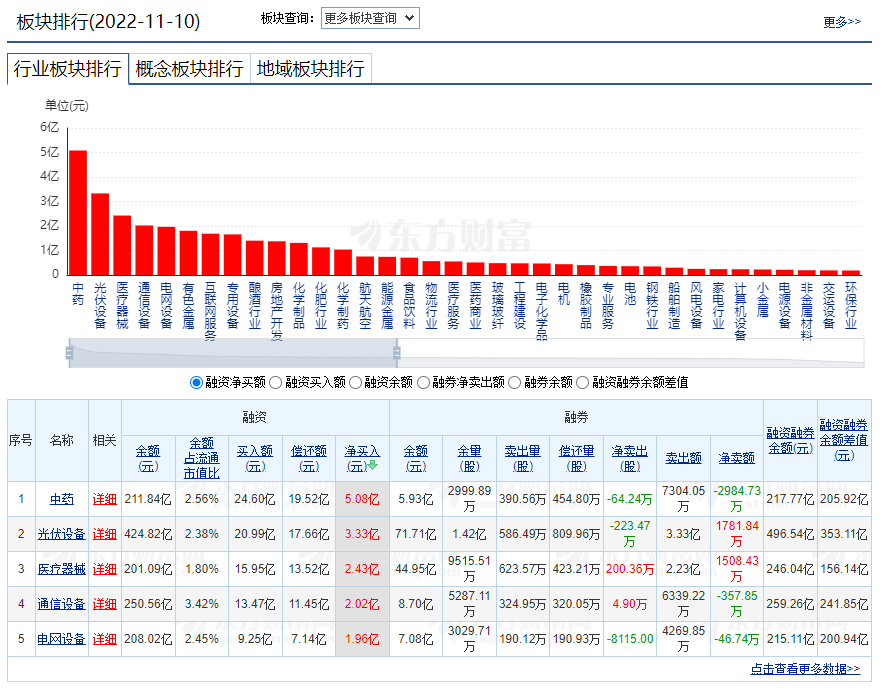Click 详细 link in the 光伏设备 row
The height and width of the screenshot is (694, 890).
pos(104,534)
